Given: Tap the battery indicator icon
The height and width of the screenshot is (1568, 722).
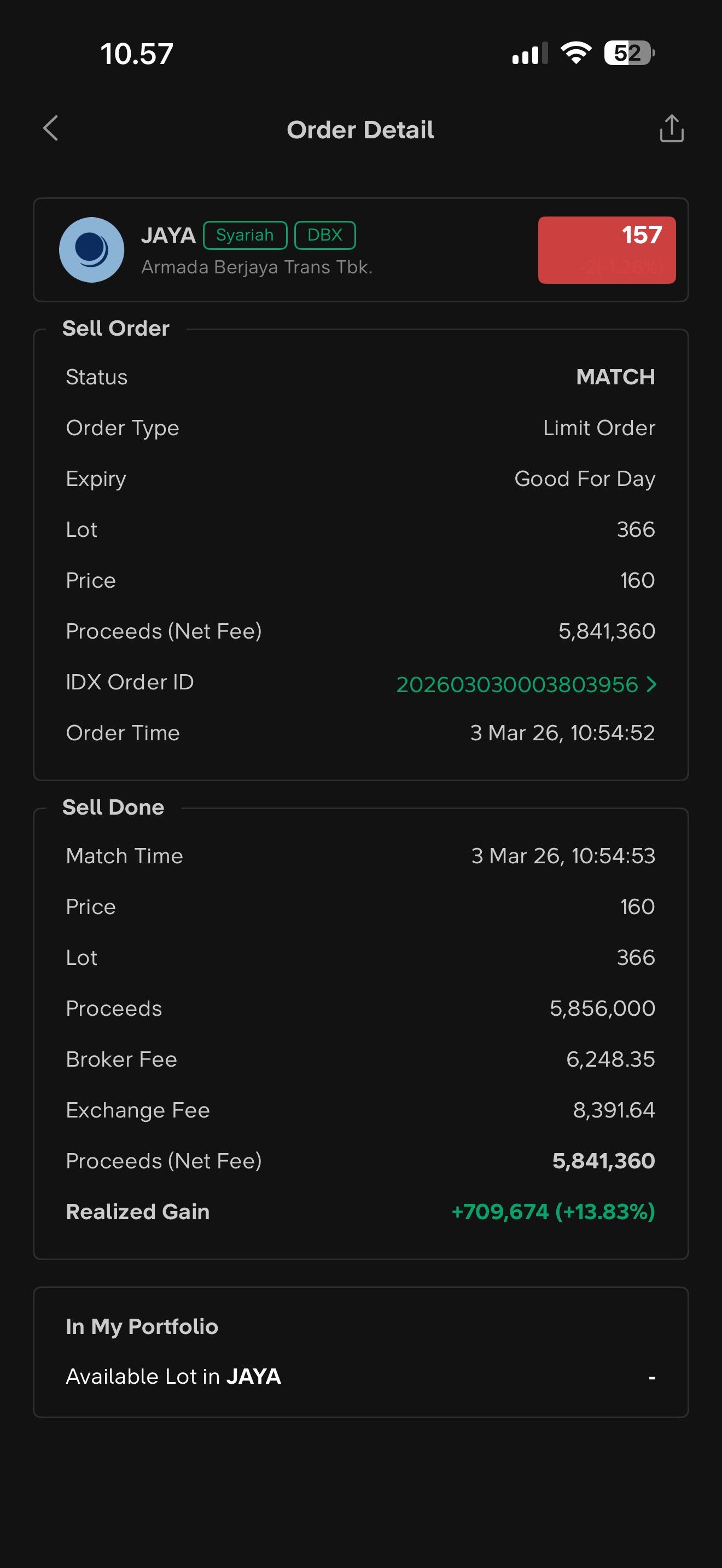Looking at the screenshot, I should (x=629, y=53).
